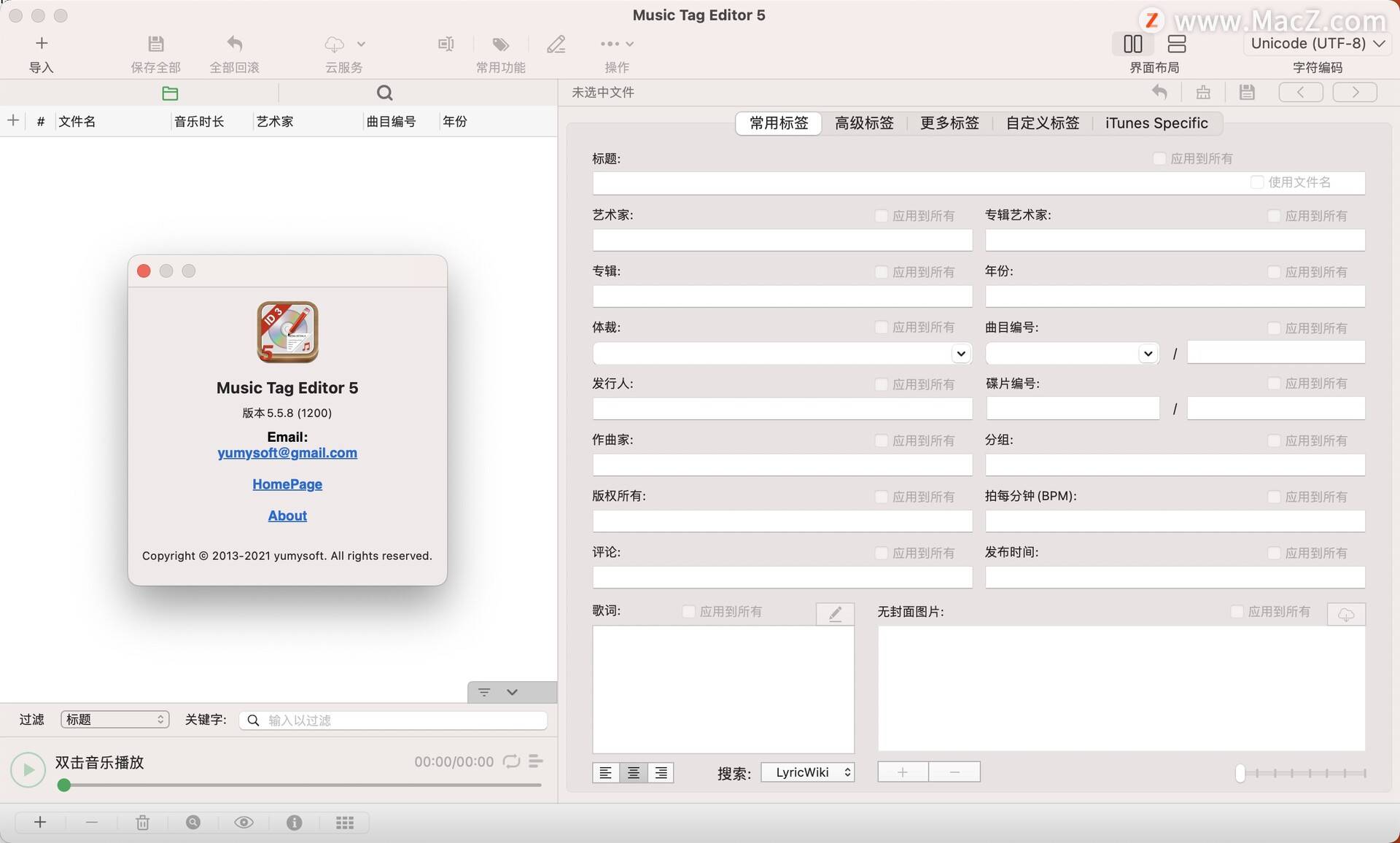
Task: Import music files with the 导入 icon
Action: point(42,44)
